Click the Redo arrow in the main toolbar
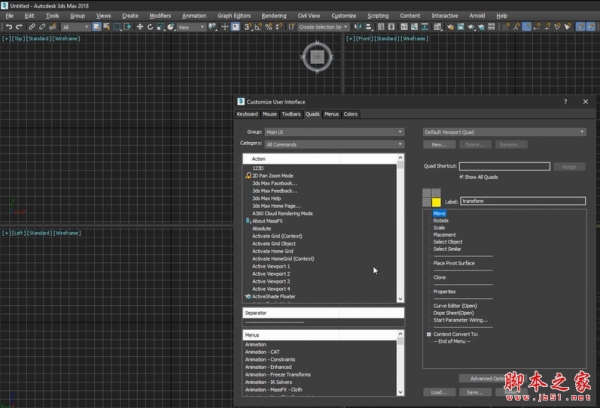The width and height of the screenshot is (600, 408). click(x=19, y=27)
